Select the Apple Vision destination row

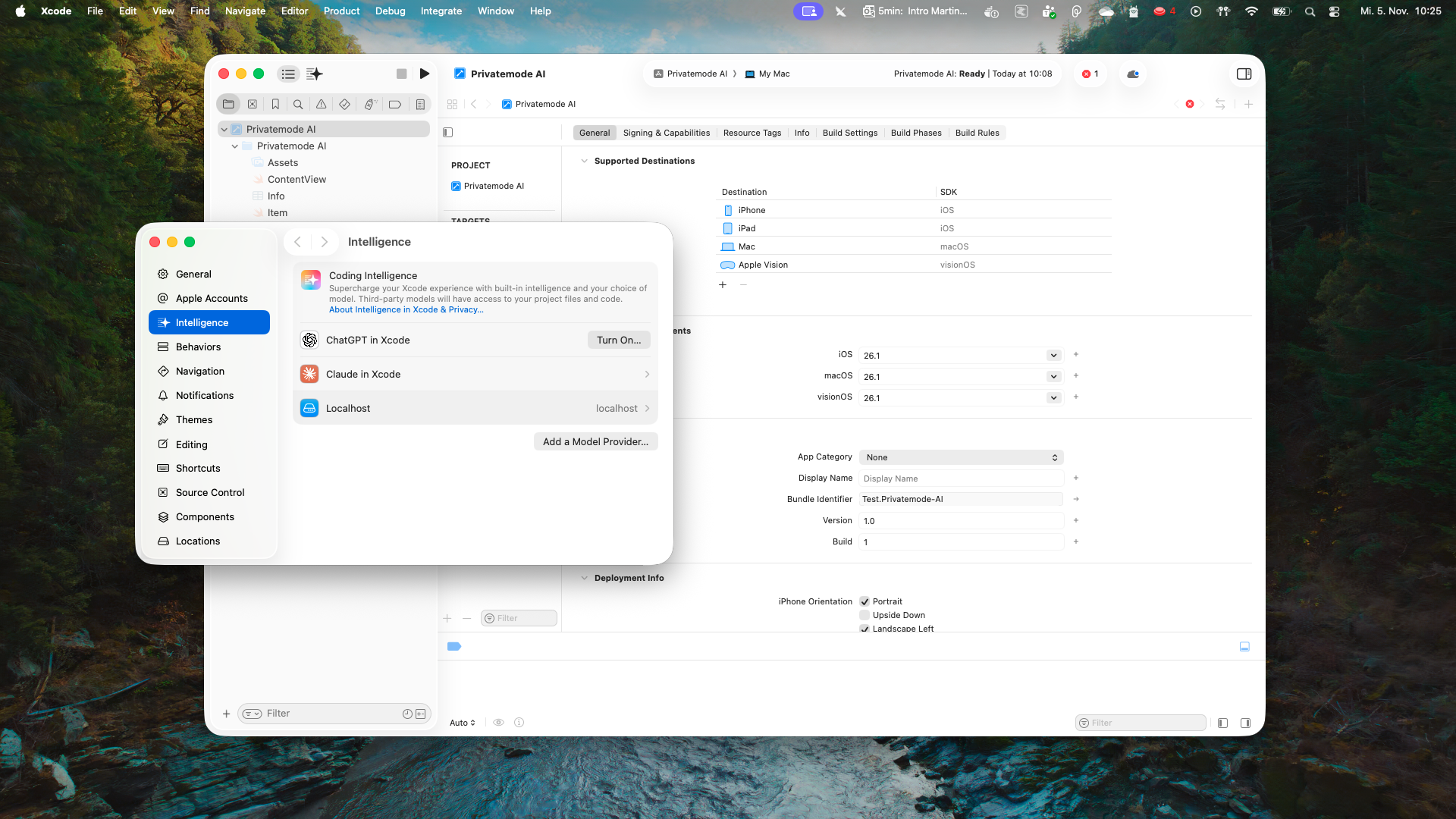coord(914,265)
